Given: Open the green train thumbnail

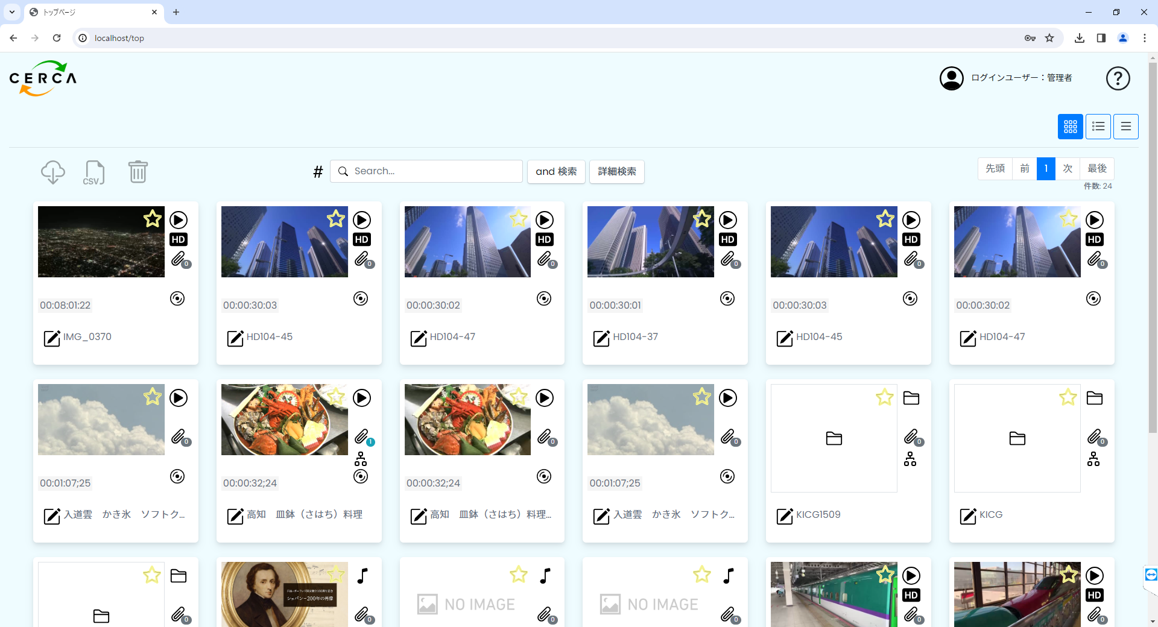Looking at the screenshot, I should 834,595.
